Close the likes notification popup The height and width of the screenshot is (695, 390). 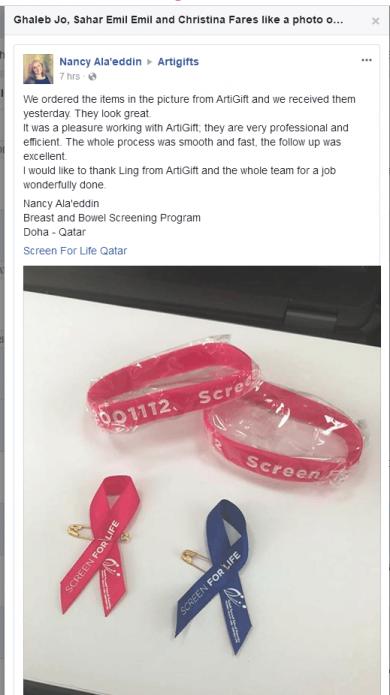point(375,20)
